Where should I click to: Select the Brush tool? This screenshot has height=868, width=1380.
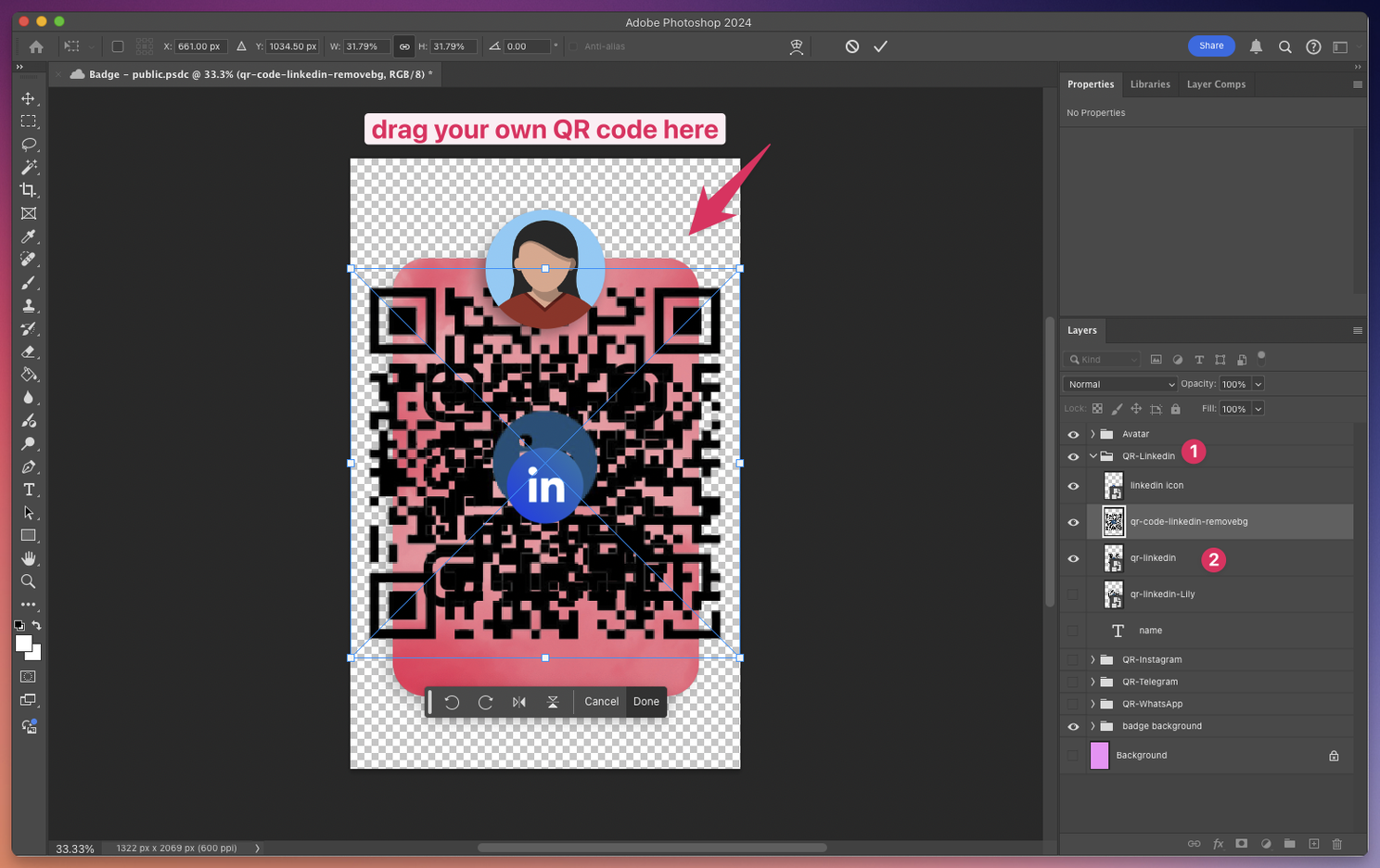(x=29, y=283)
